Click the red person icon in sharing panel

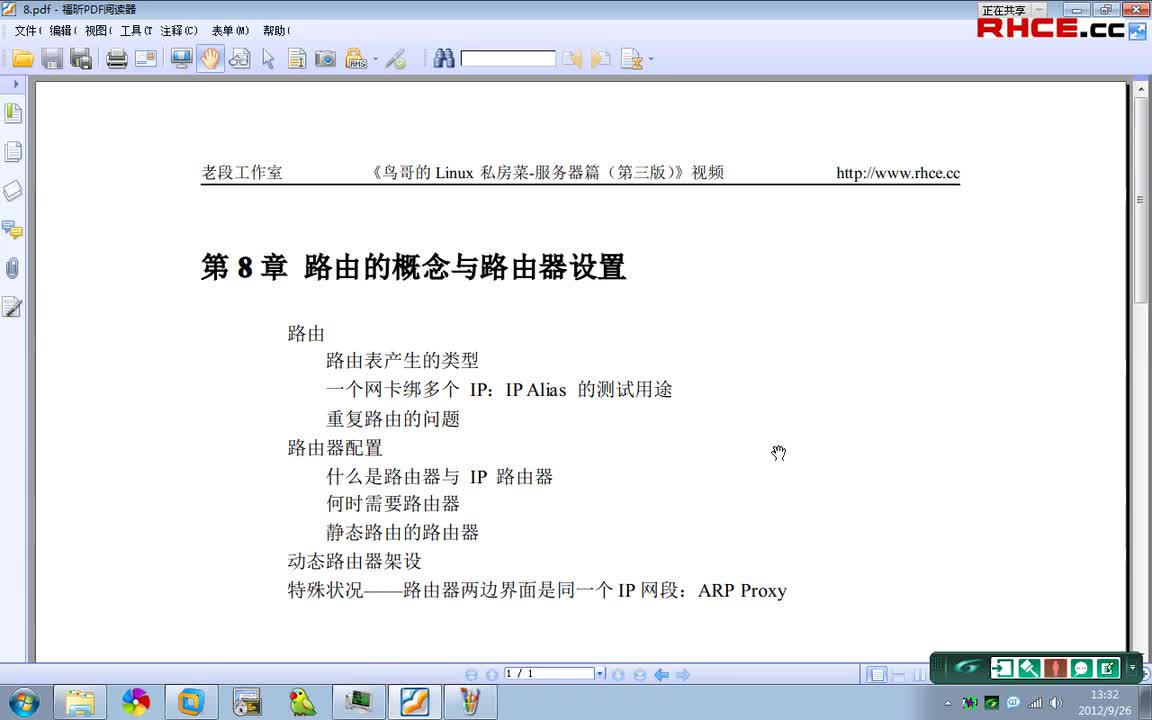pos(1055,668)
